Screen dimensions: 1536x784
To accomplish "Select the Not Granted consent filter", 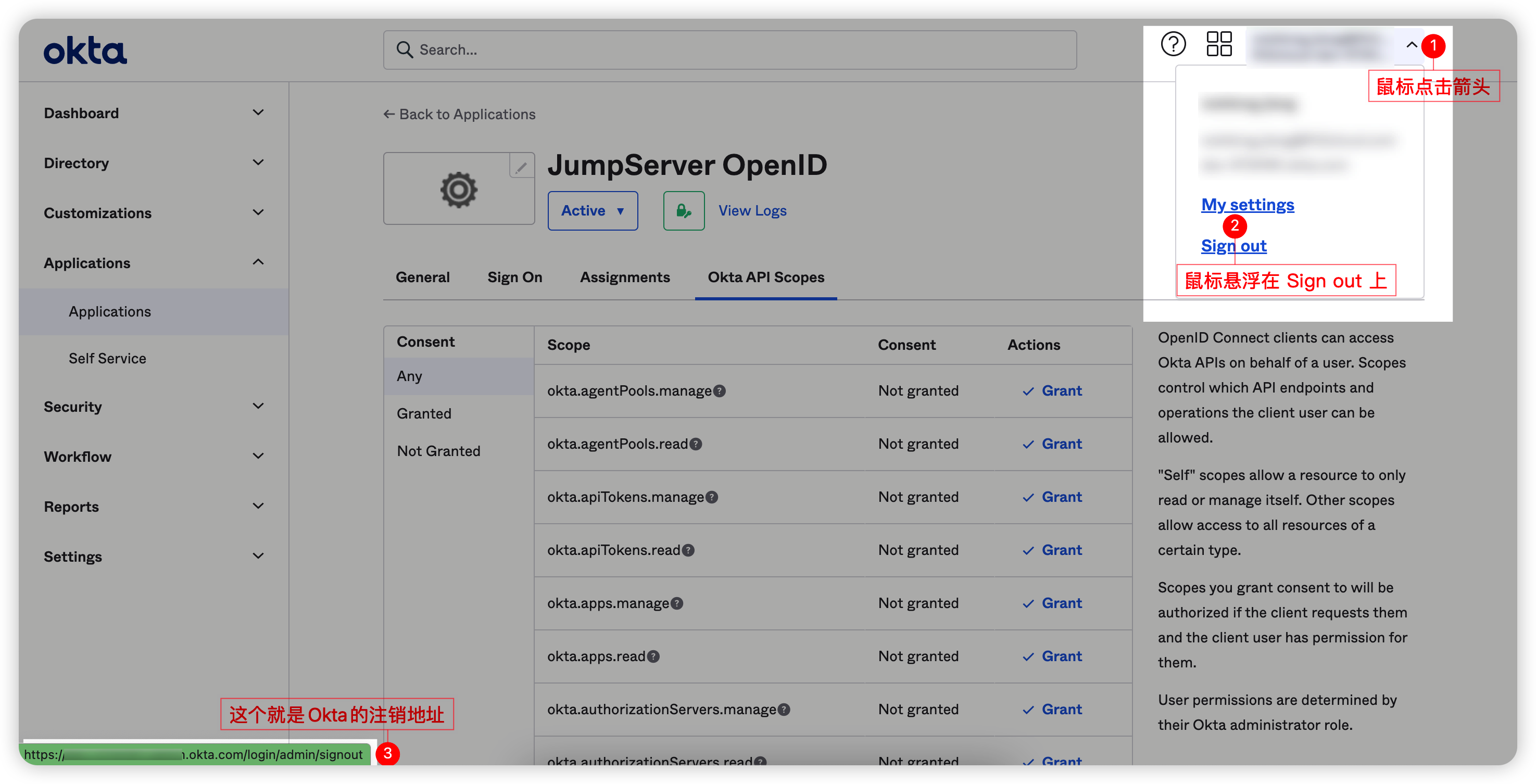I will pyautogui.click(x=438, y=451).
